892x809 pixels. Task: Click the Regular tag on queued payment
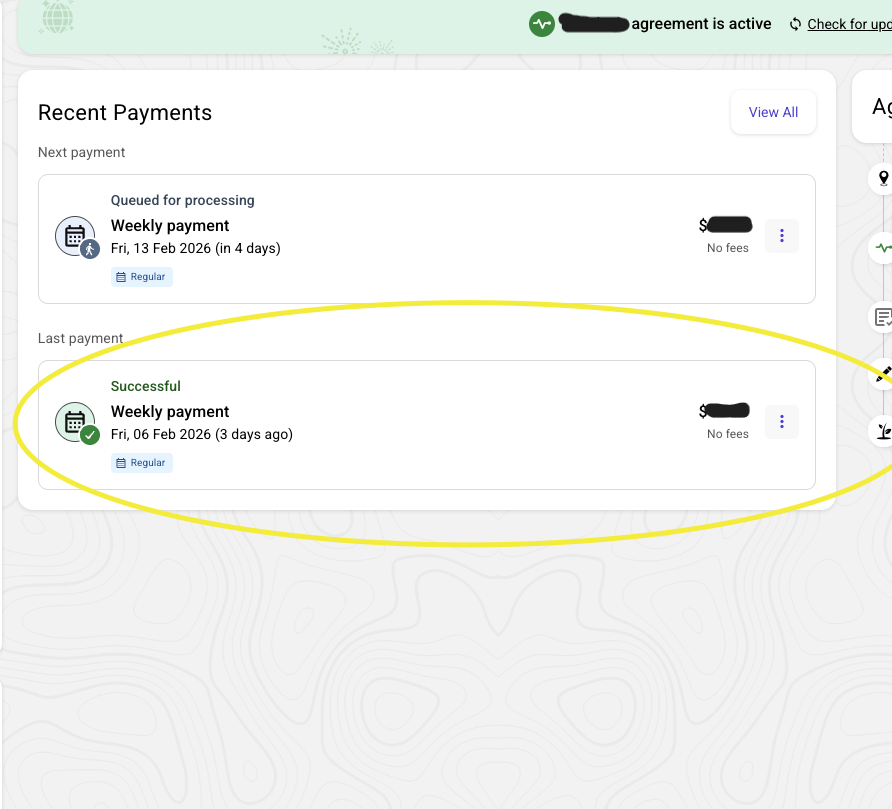[x=142, y=277]
